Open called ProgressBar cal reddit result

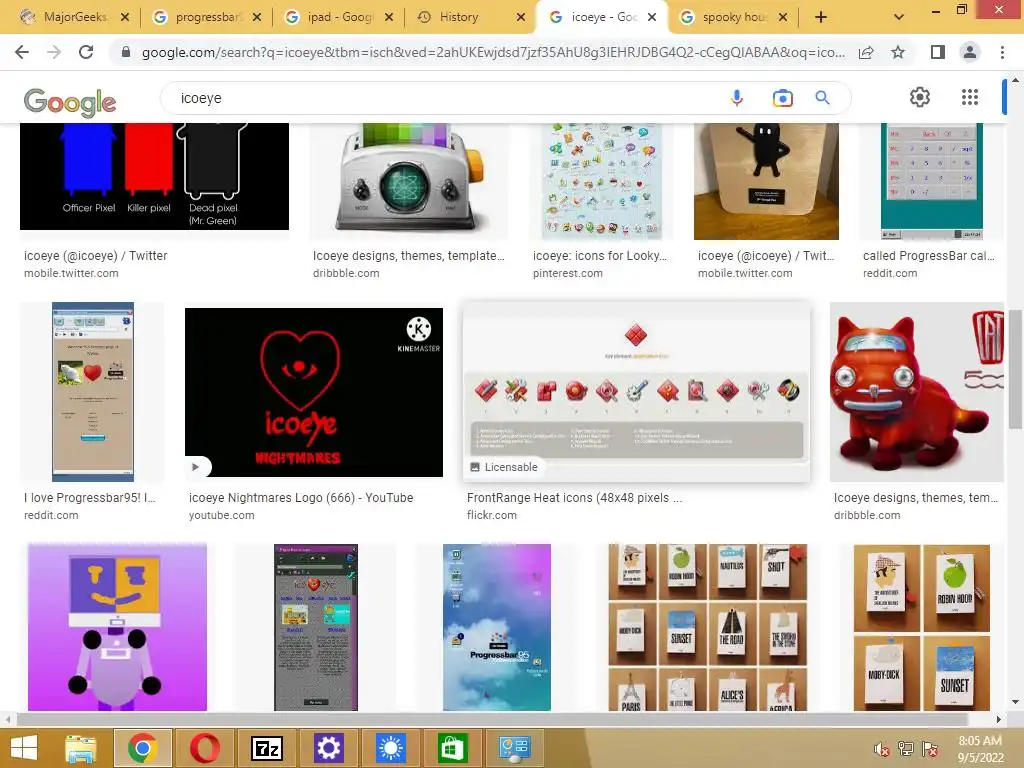pos(929,255)
